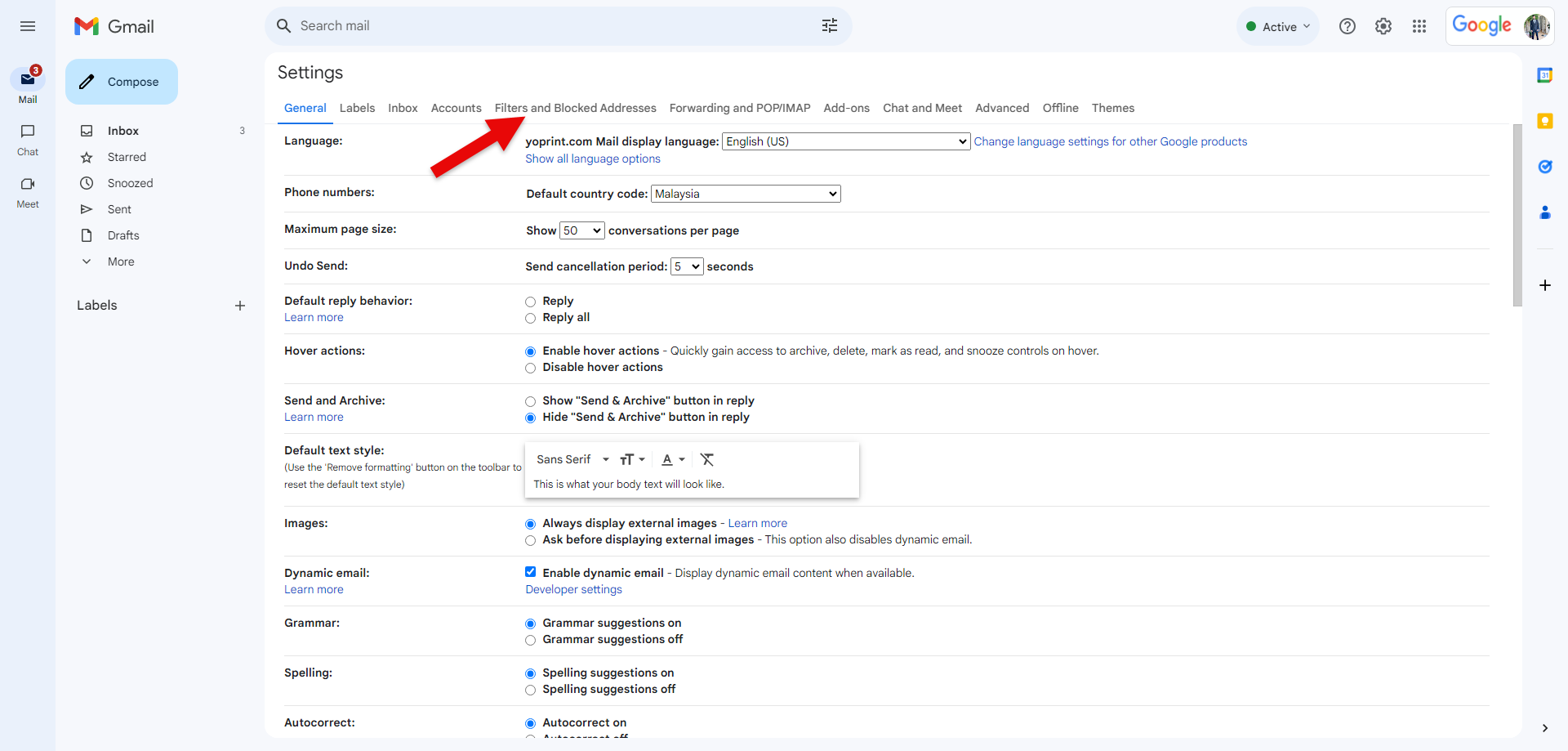Switch to Forwarding and POP/IMAP tab
This screenshot has width=1568, height=751.
(x=740, y=108)
